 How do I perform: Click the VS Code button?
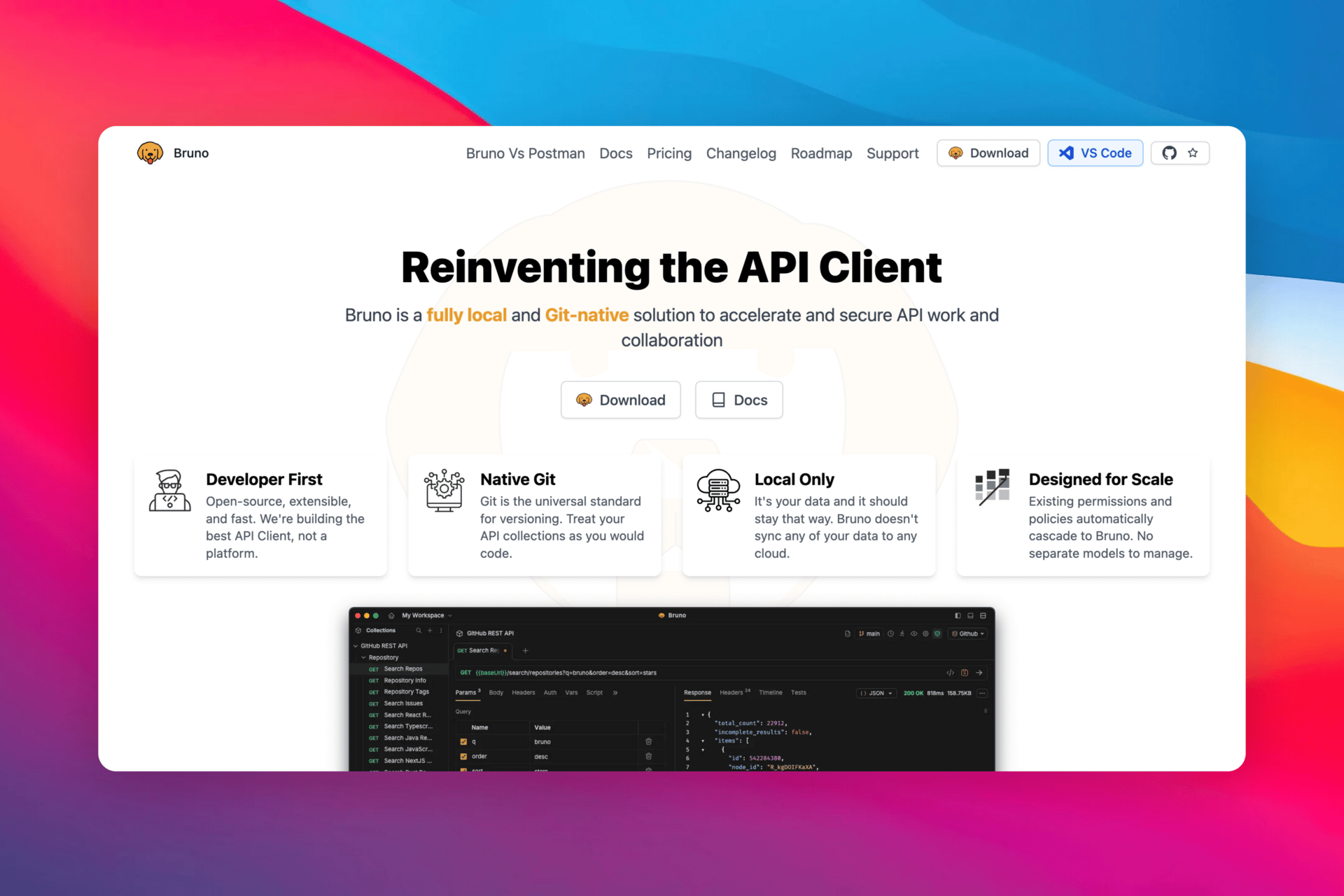click(x=1095, y=153)
